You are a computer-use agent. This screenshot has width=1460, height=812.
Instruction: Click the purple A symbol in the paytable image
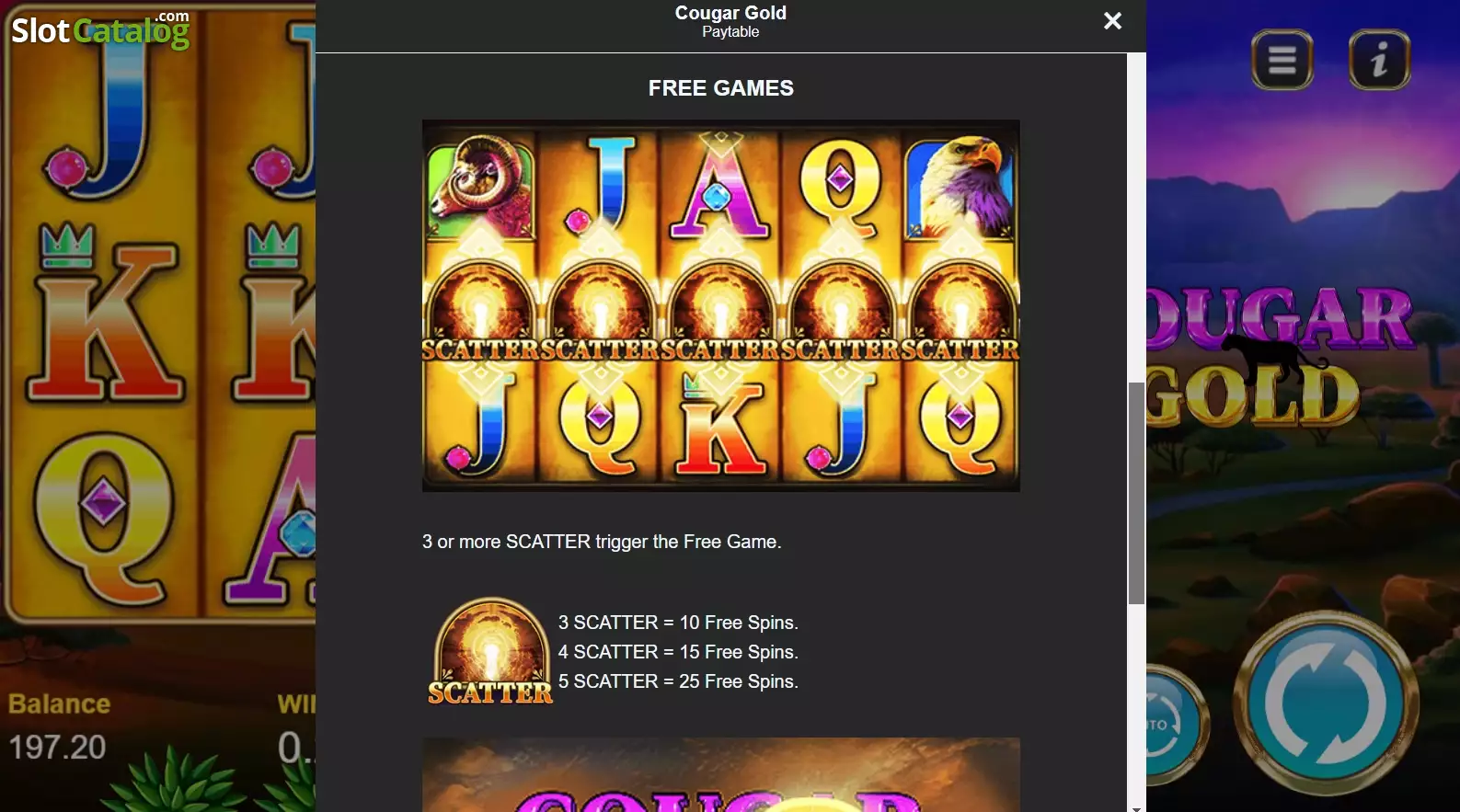click(720, 187)
